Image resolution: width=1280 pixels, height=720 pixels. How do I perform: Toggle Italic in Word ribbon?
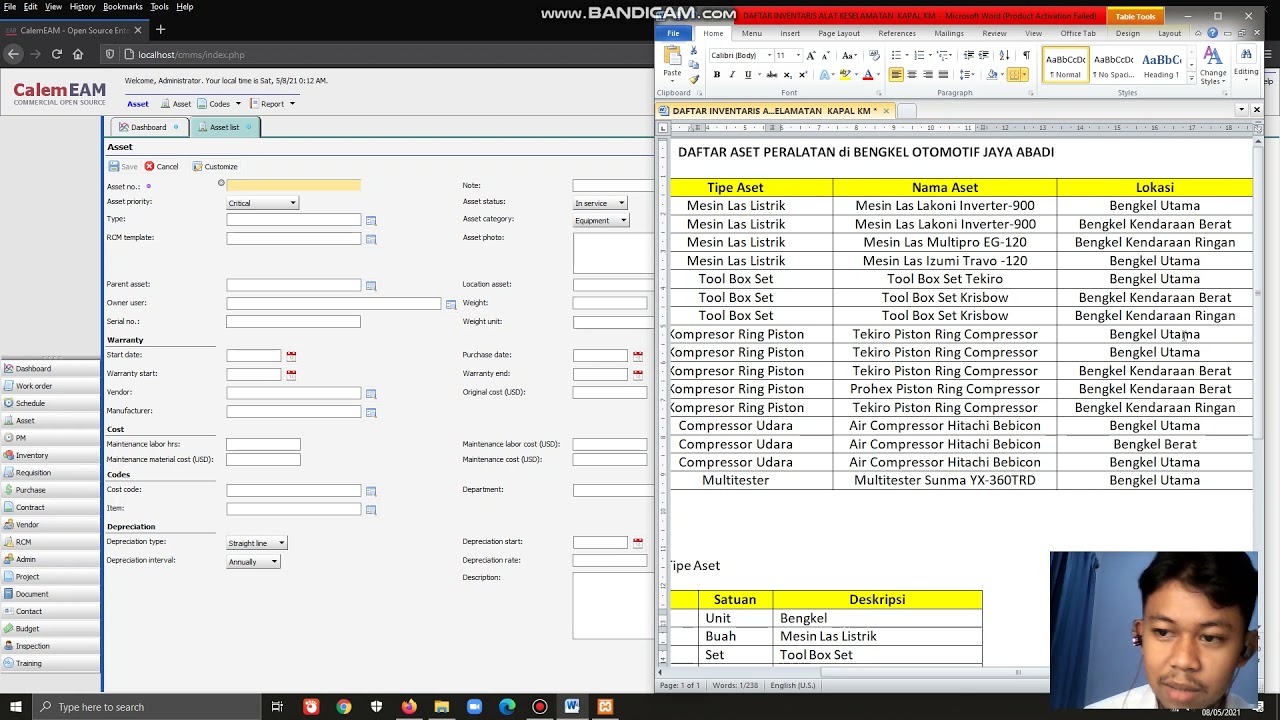[x=731, y=75]
